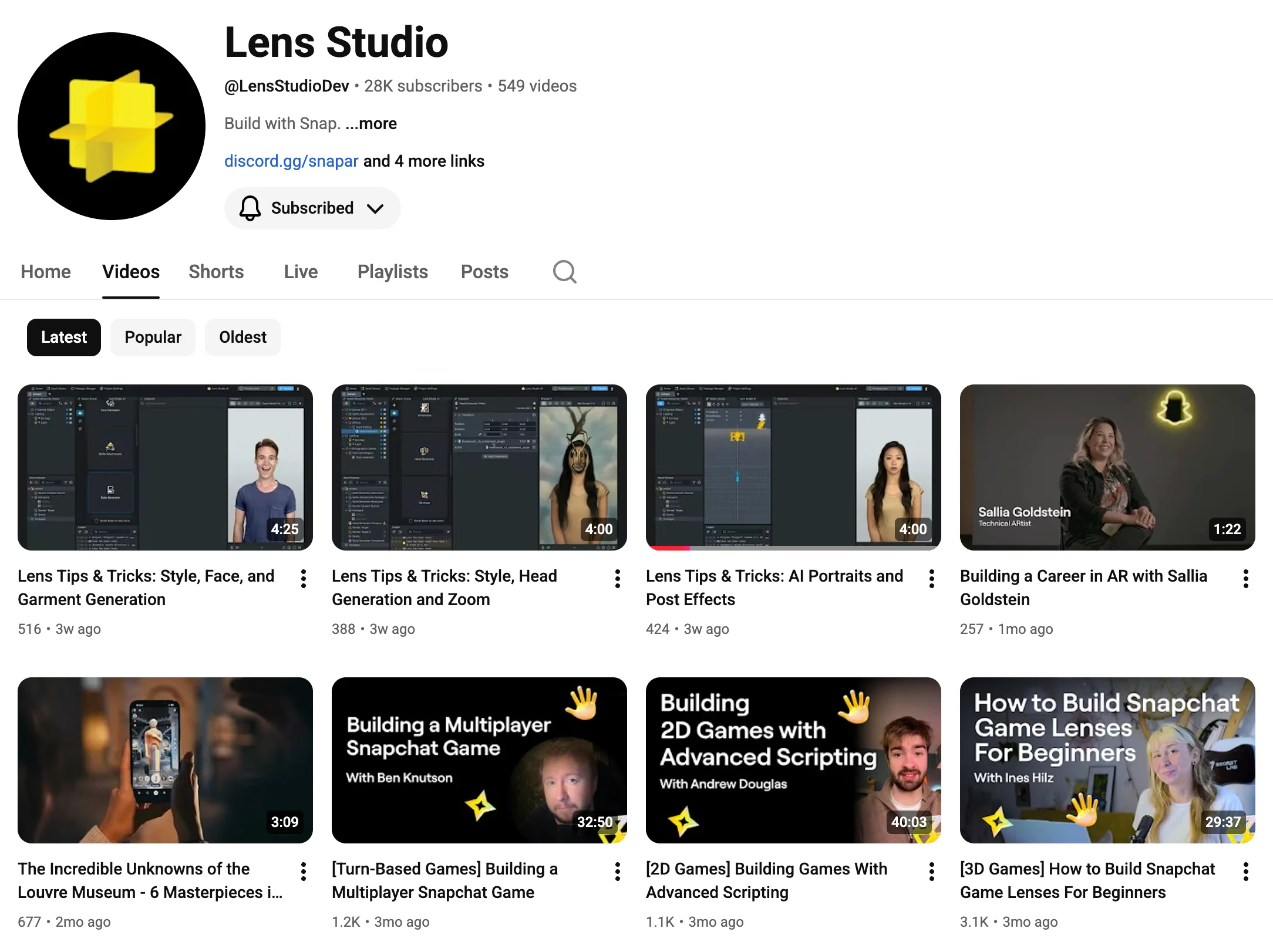Click the 3:09 duration badge

[285, 822]
